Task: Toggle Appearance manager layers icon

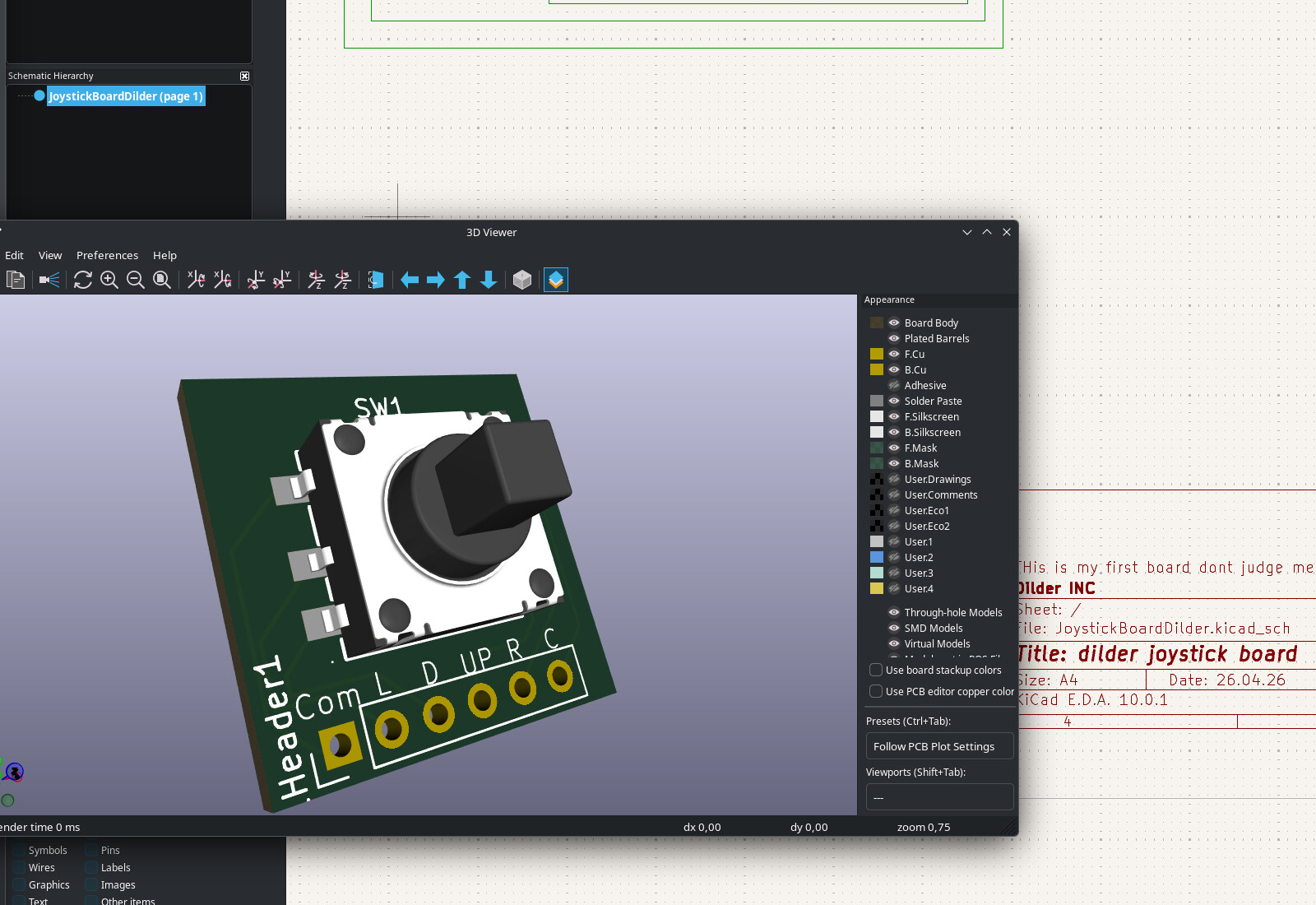Action: tap(556, 280)
